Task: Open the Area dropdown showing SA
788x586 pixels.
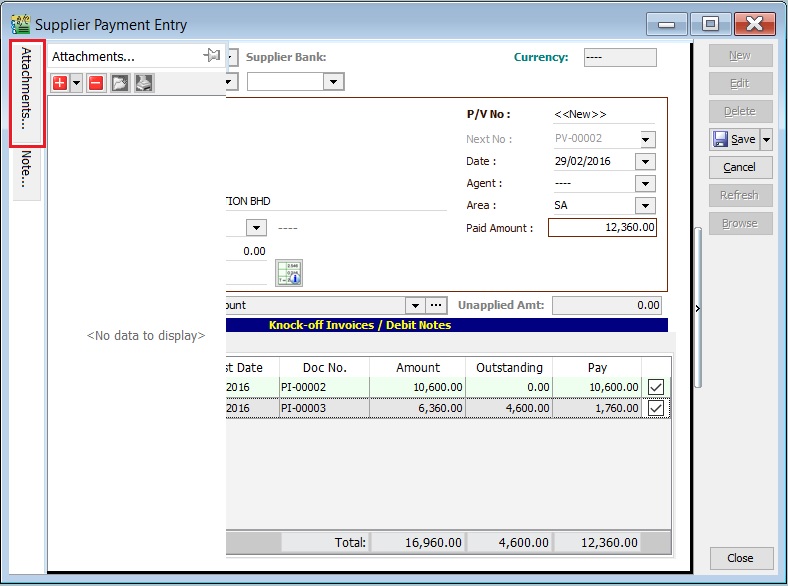Action: pos(645,205)
